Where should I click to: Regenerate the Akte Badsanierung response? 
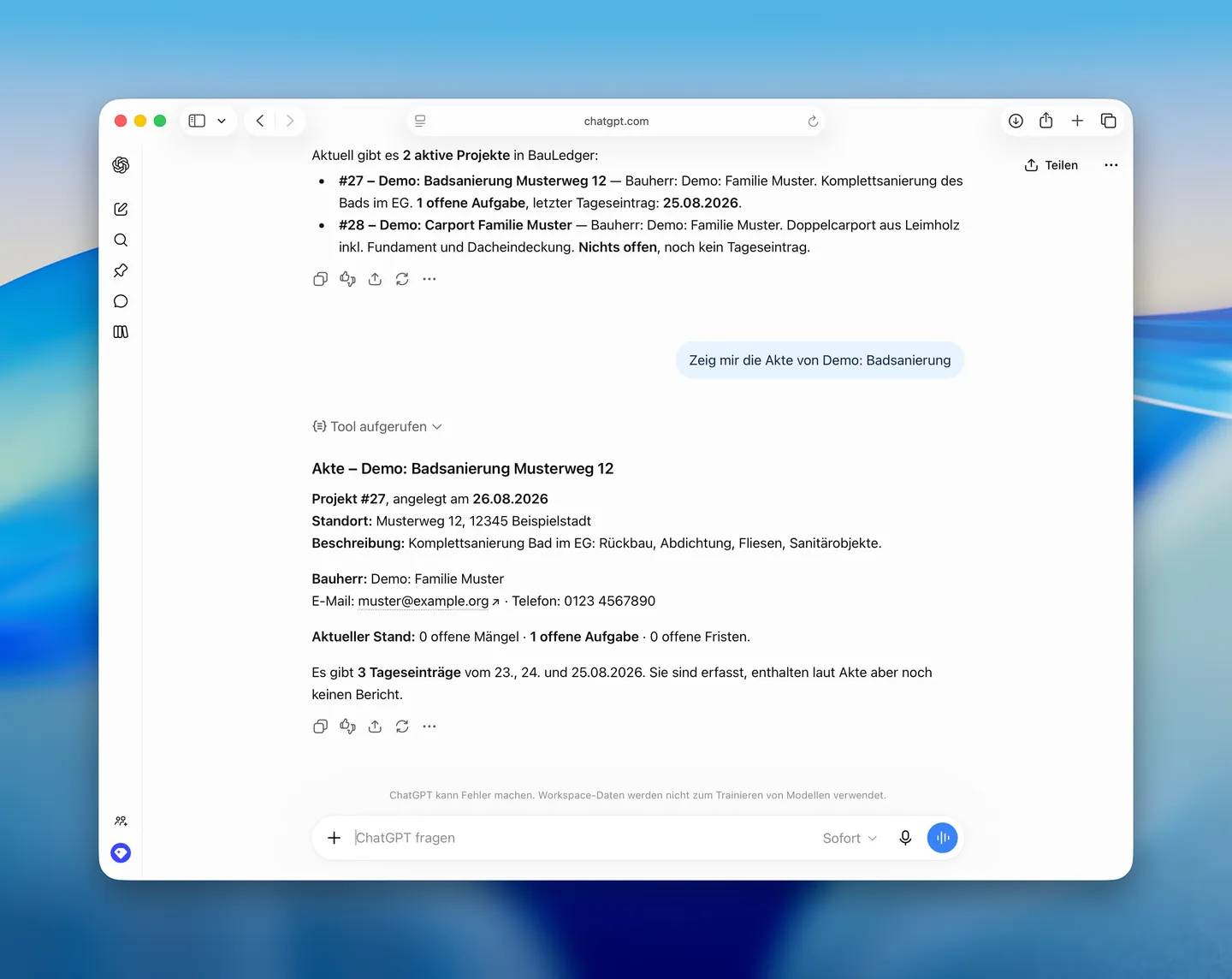pyautogui.click(x=402, y=727)
